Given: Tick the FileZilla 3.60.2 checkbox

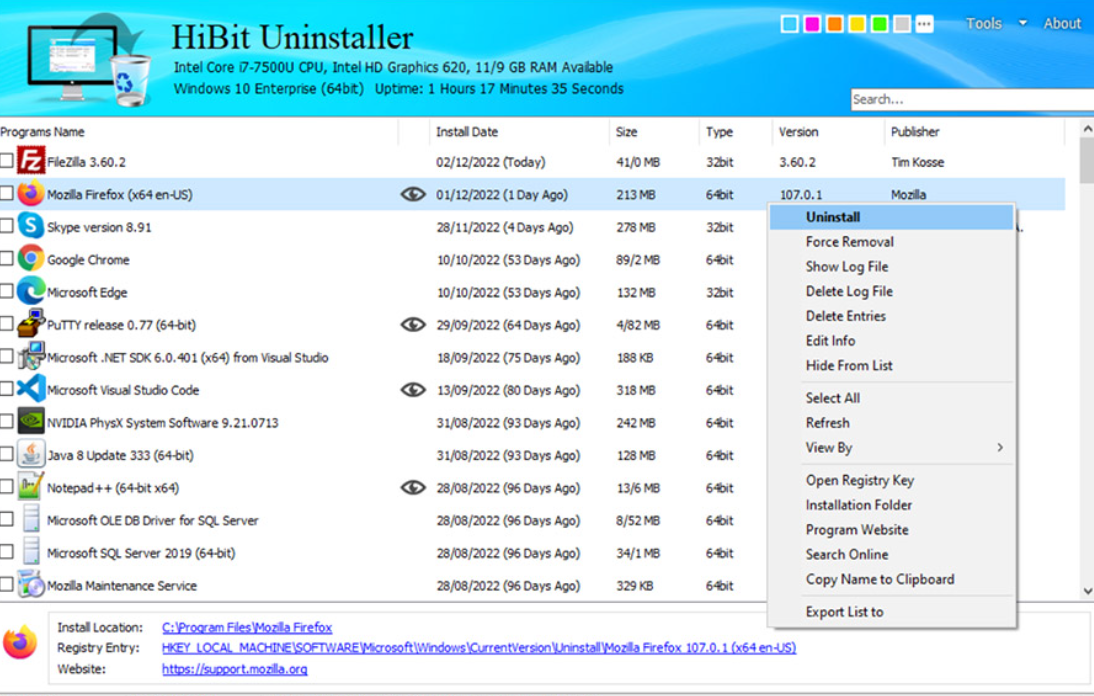Looking at the screenshot, I should point(6,160).
